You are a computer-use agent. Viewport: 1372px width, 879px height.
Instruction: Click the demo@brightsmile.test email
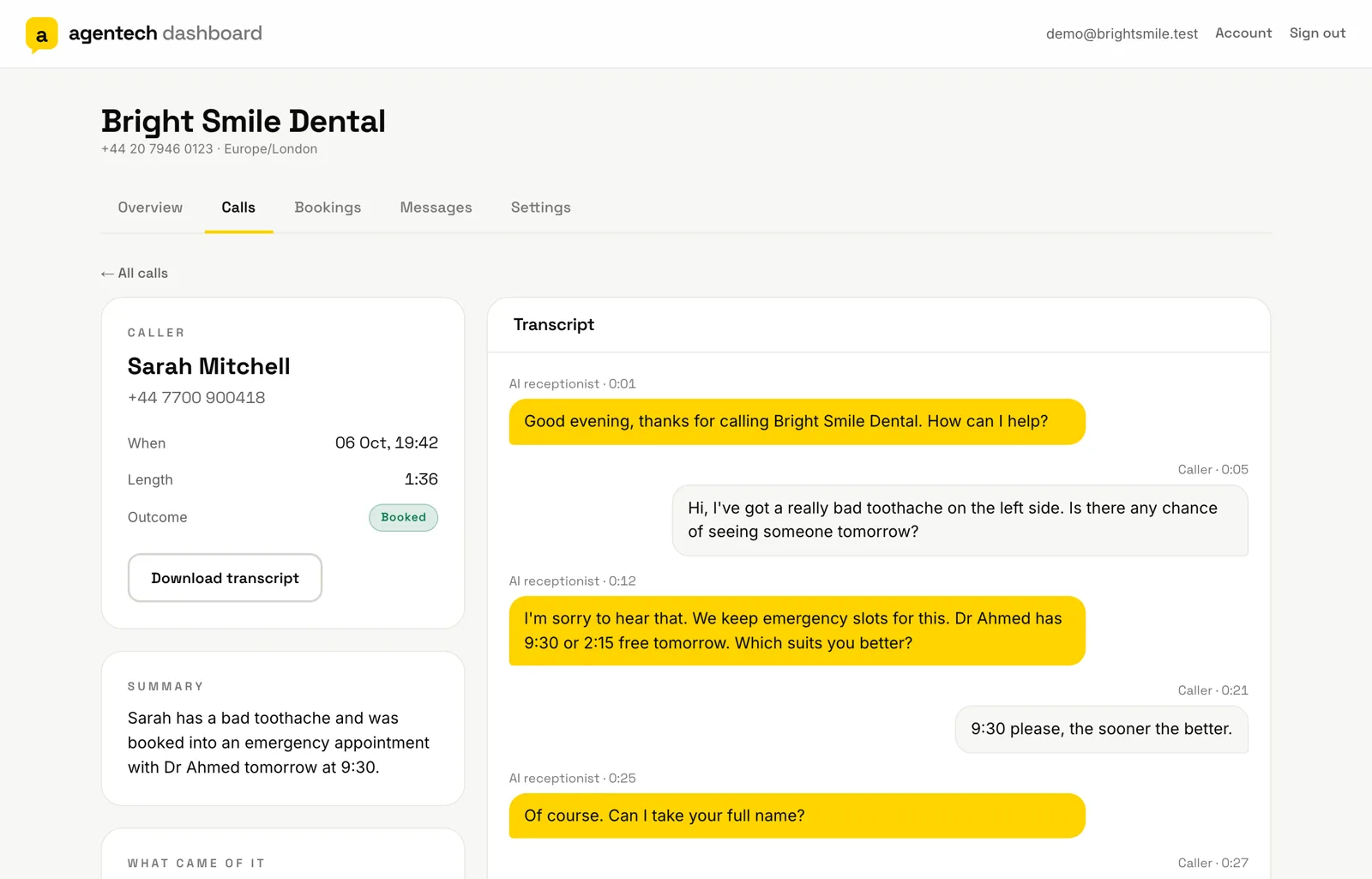click(x=1122, y=33)
